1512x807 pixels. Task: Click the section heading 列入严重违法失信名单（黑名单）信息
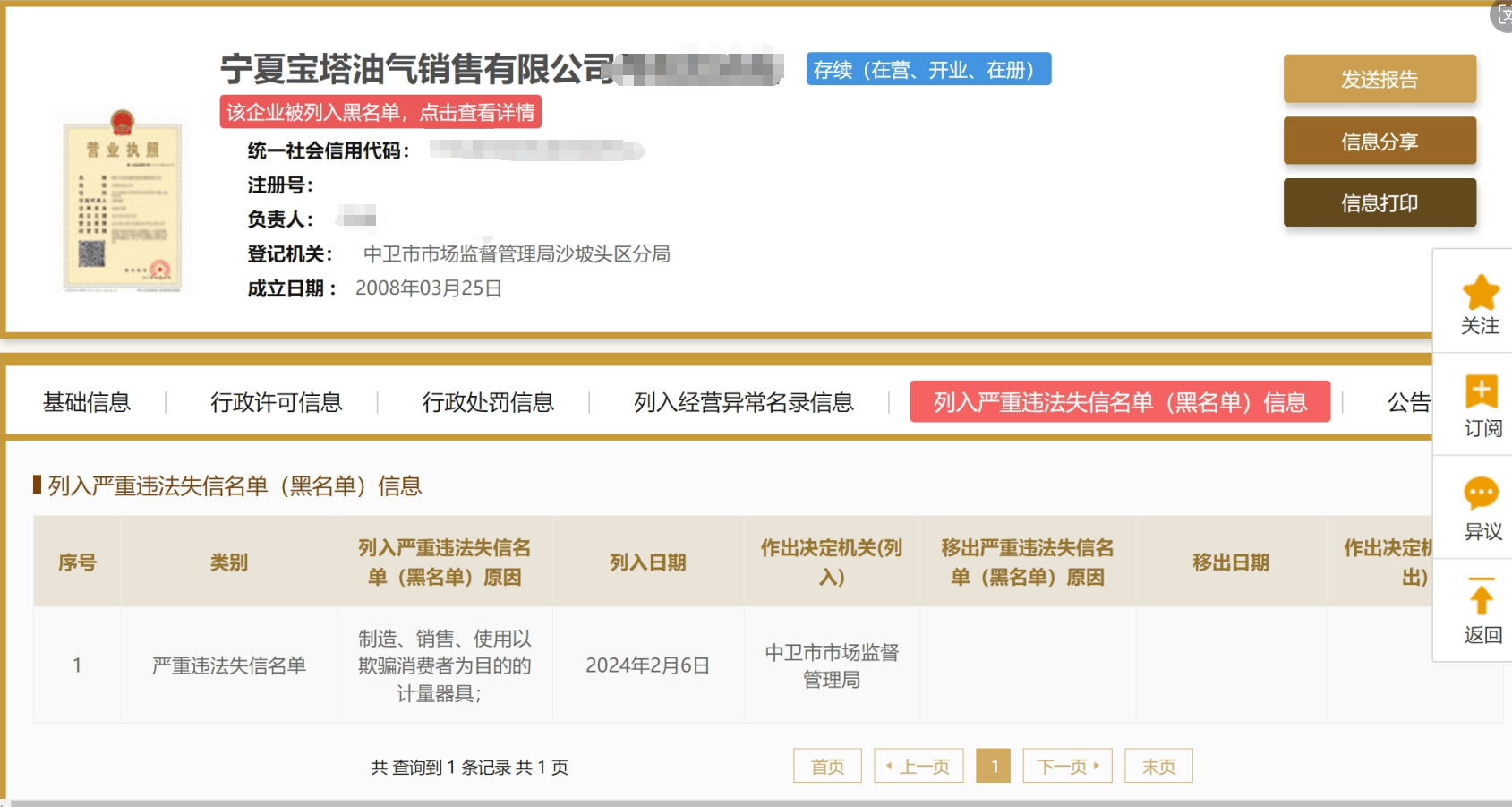pos(235,485)
